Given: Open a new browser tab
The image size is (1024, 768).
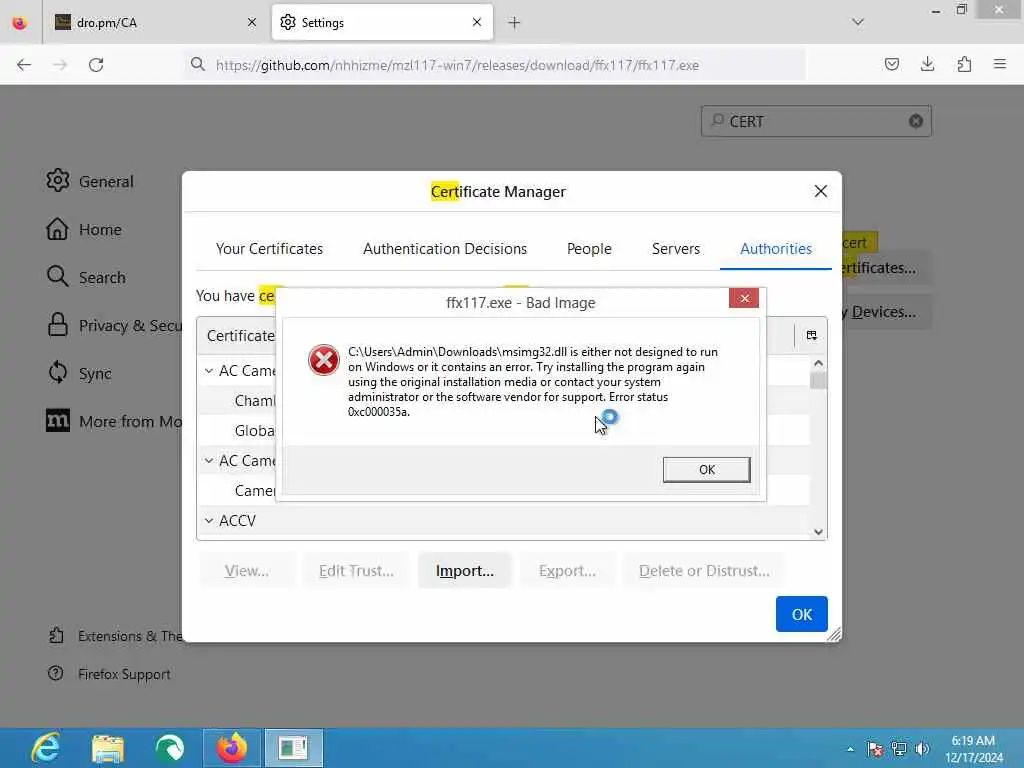Looking at the screenshot, I should [x=514, y=23].
